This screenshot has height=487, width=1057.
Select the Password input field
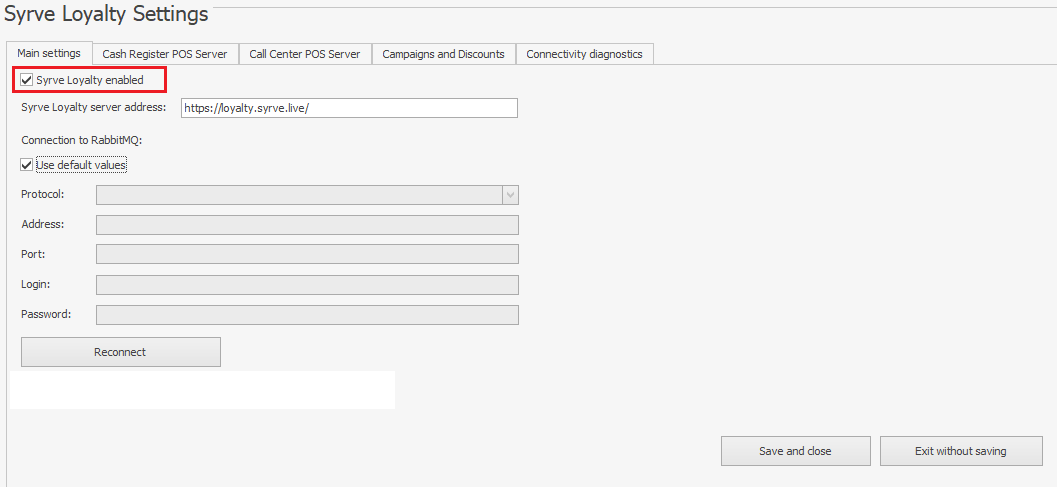pos(307,315)
